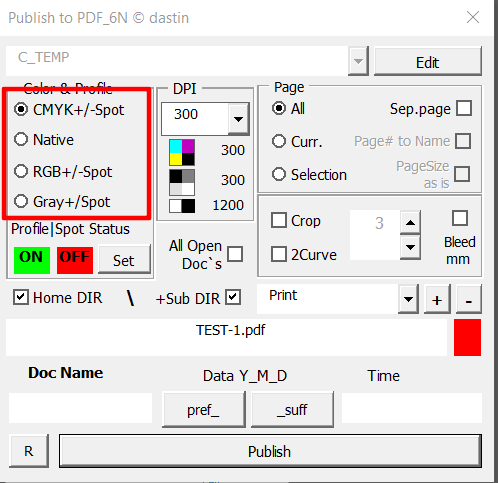Click the grayscale swatch icon

tap(182, 182)
